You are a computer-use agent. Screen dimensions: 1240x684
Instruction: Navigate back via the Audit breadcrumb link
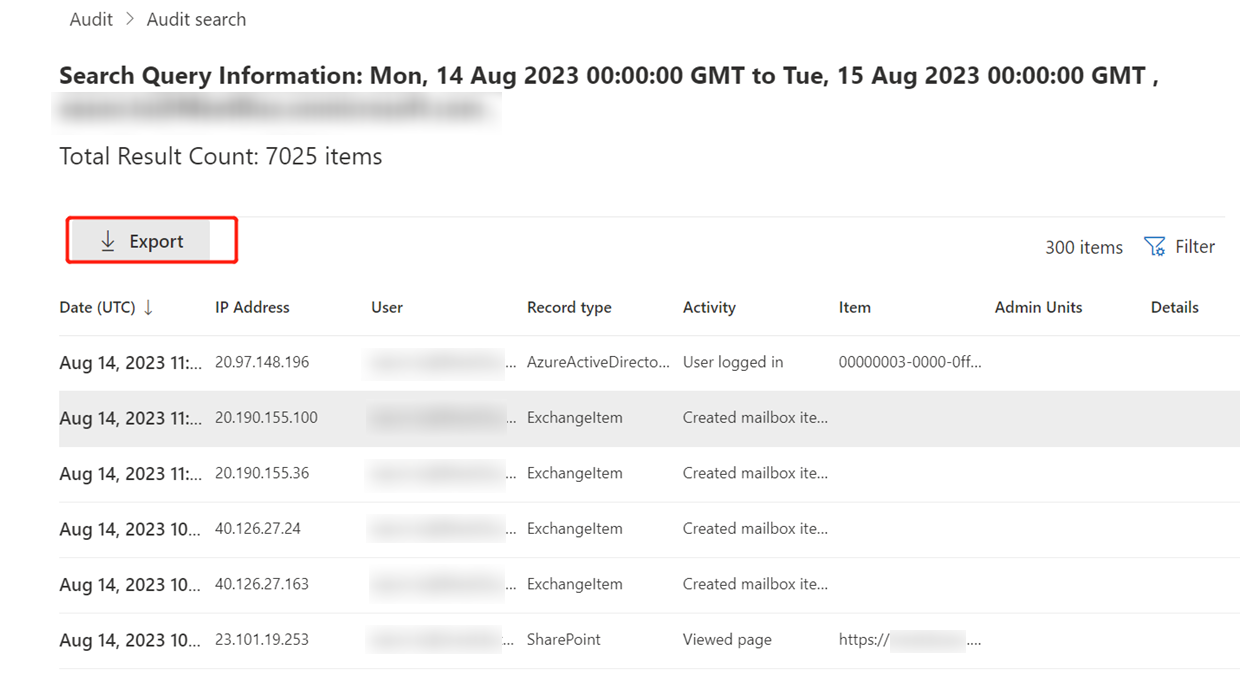[x=90, y=18]
